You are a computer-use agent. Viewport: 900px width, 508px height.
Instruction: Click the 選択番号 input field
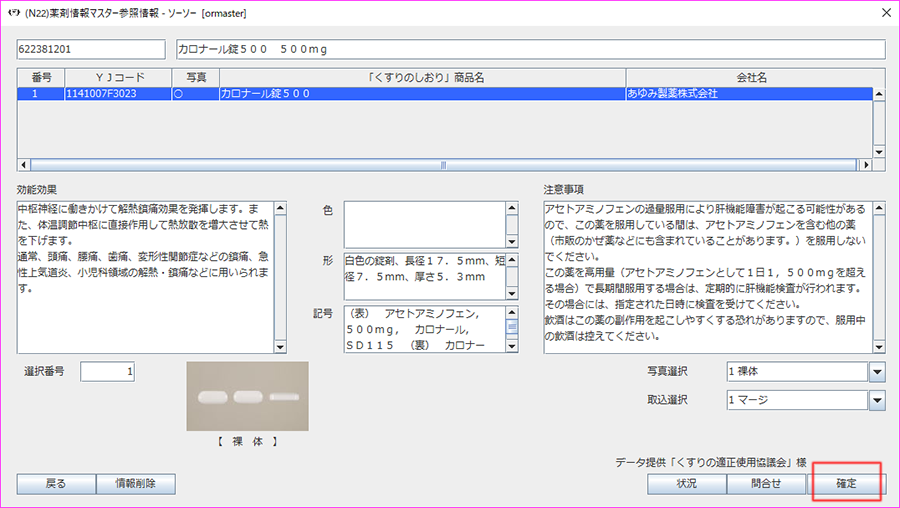click(107, 372)
